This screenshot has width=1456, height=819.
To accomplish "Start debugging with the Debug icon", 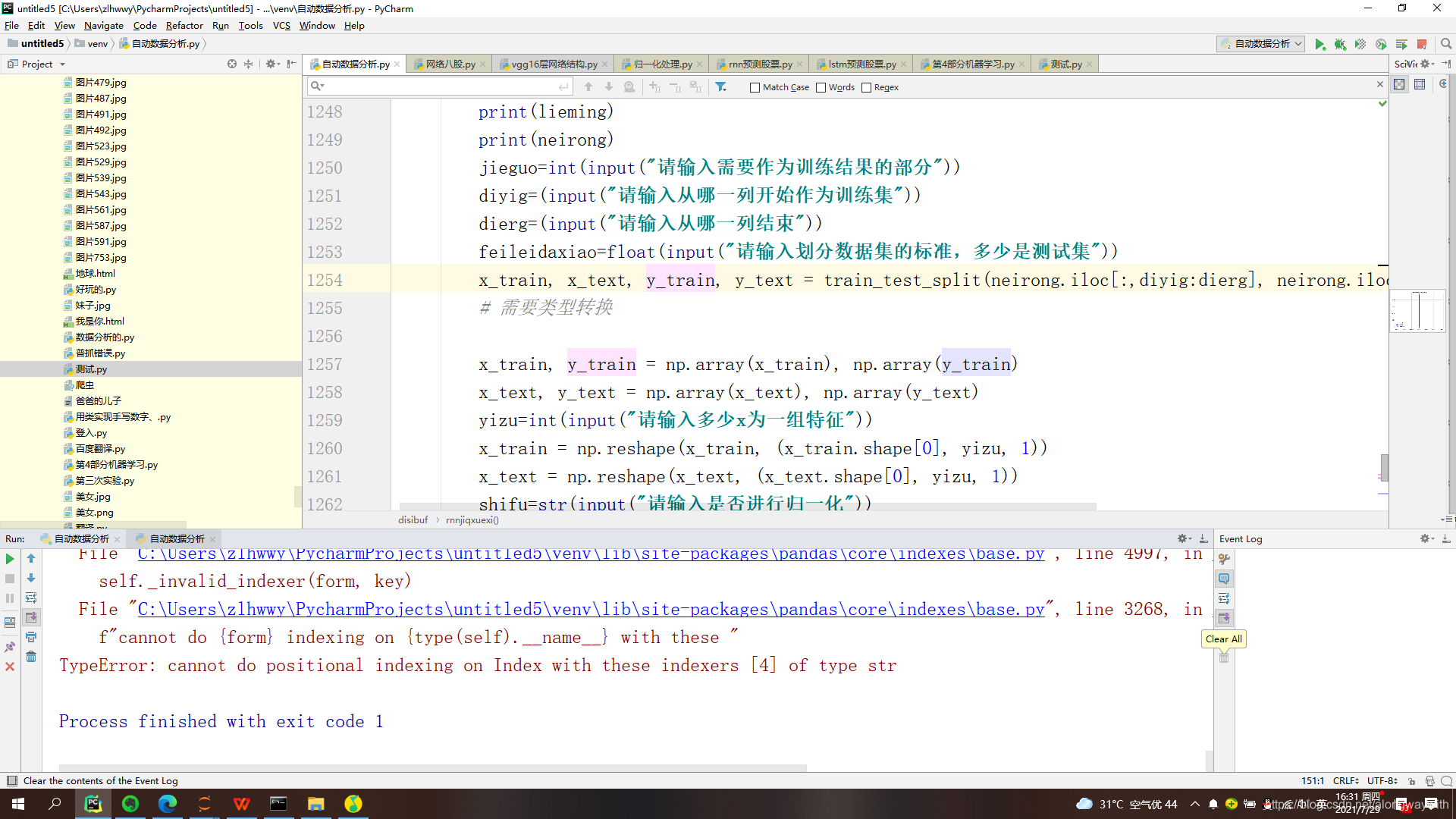I will (1340, 44).
